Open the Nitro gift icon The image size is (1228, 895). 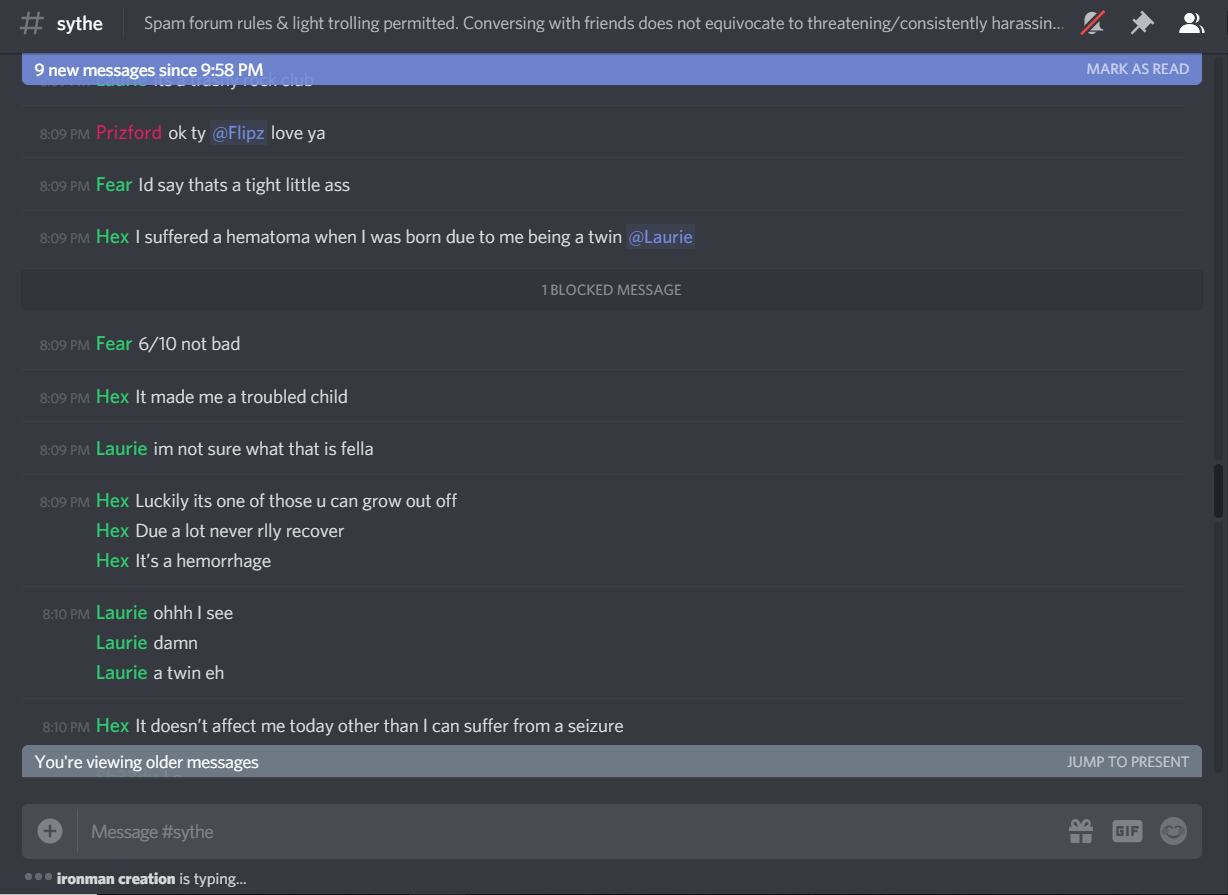point(1081,831)
